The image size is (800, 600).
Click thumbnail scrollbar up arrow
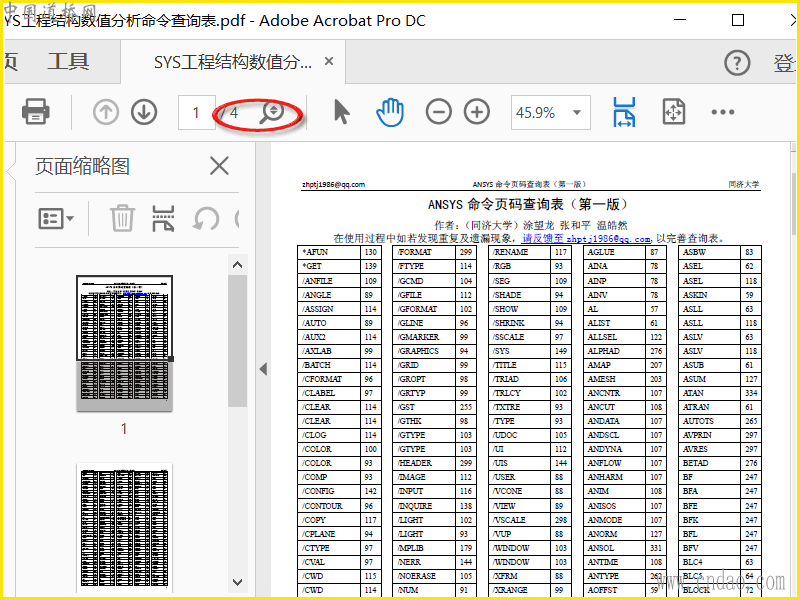(237, 265)
